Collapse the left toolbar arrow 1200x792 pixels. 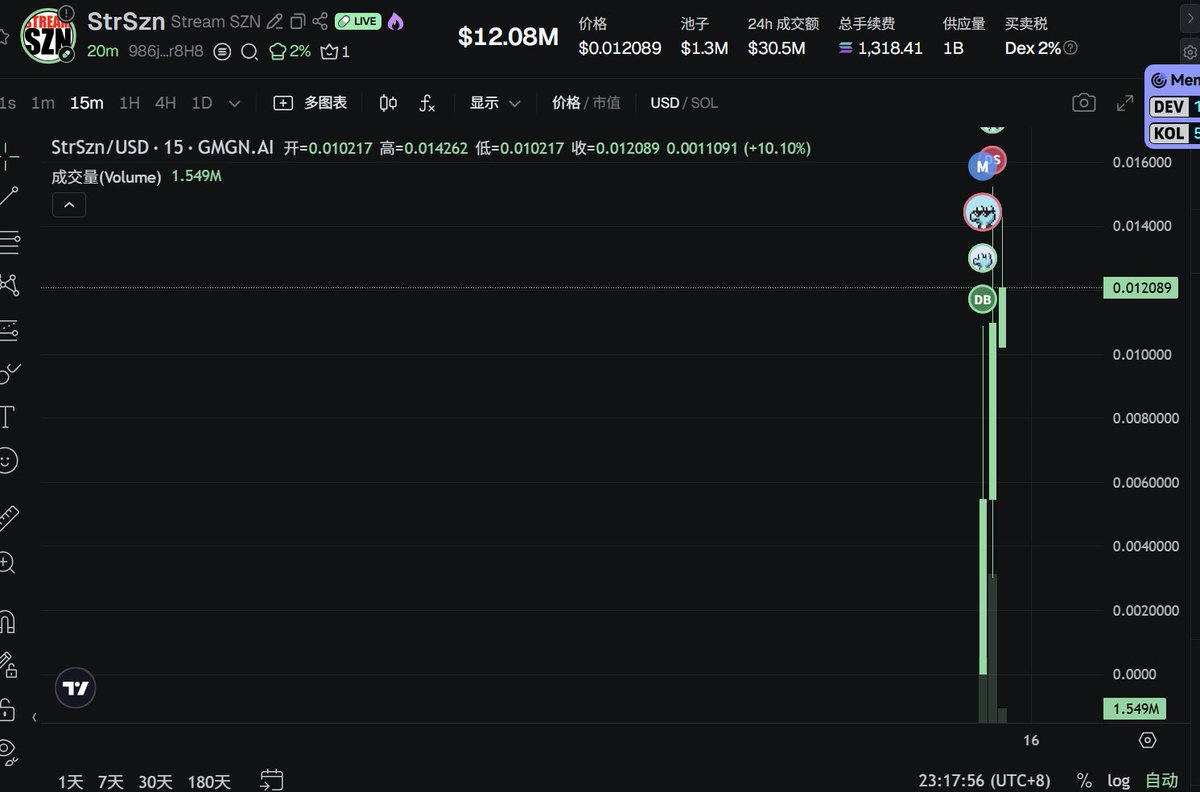34,717
